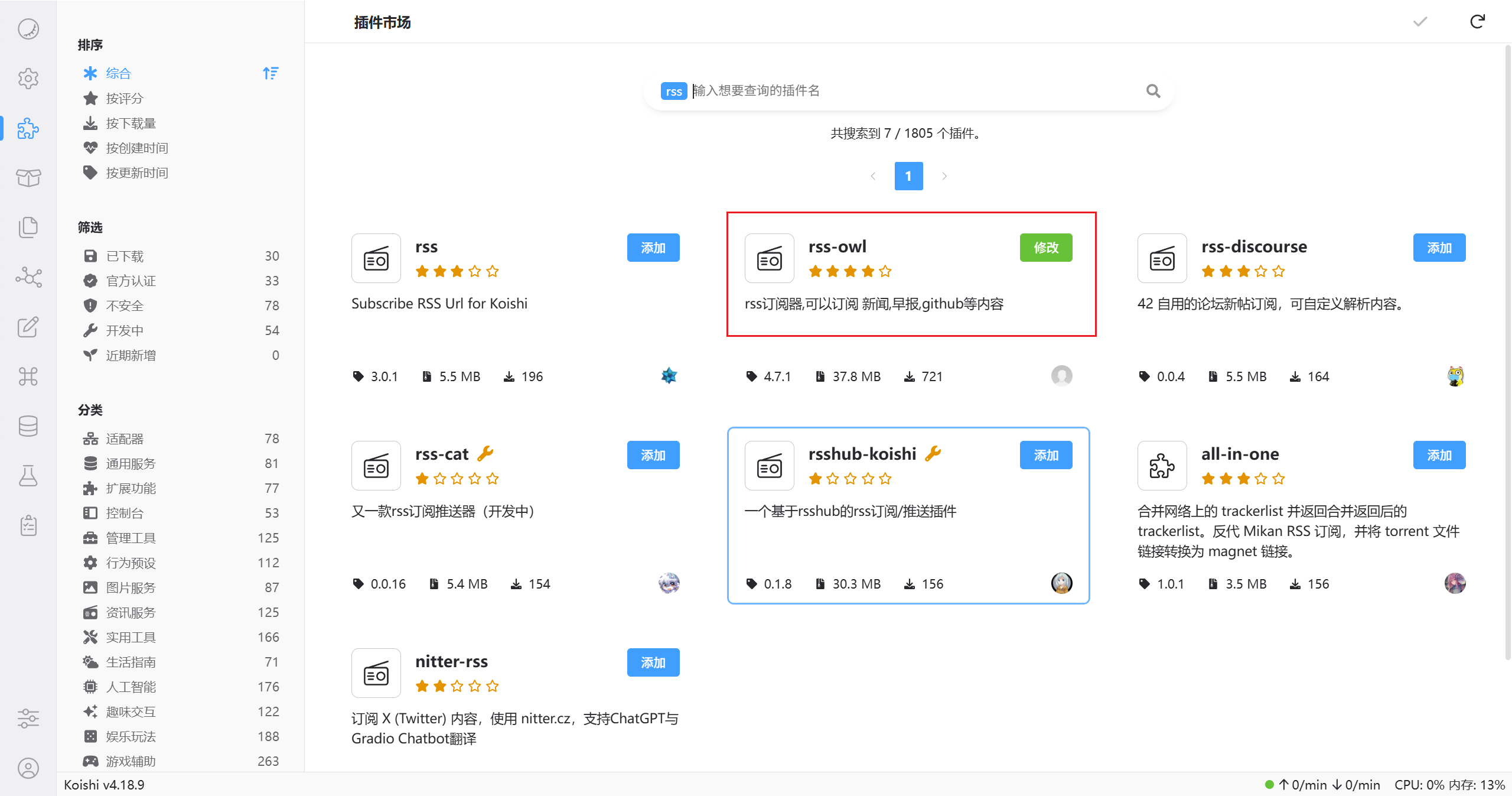Toggle the 官方认证 filter
The height and width of the screenshot is (796, 1512).
coord(131,281)
